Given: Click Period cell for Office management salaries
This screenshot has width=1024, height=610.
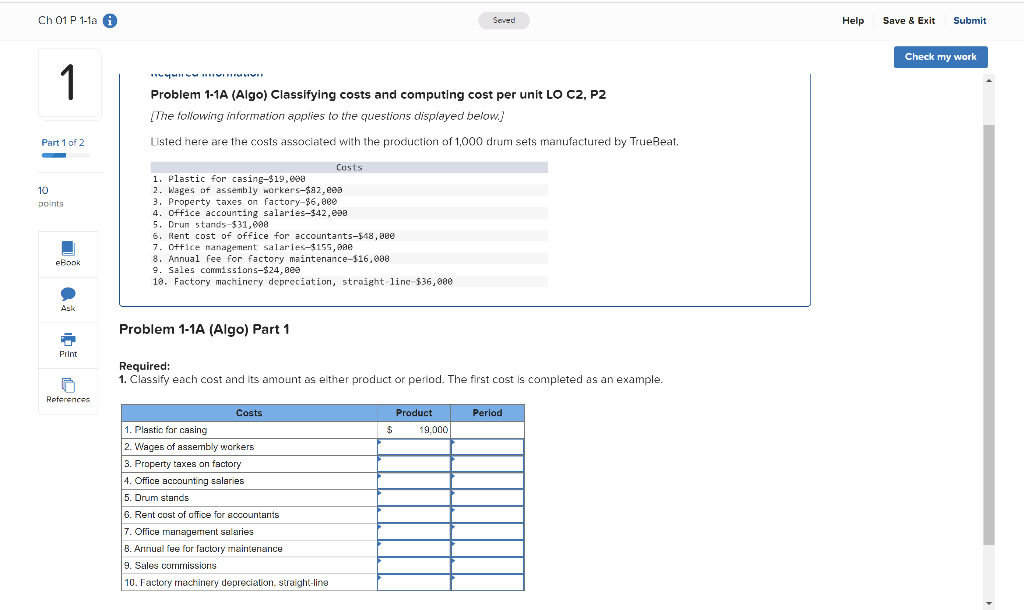Looking at the screenshot, I should coord(487,532).
